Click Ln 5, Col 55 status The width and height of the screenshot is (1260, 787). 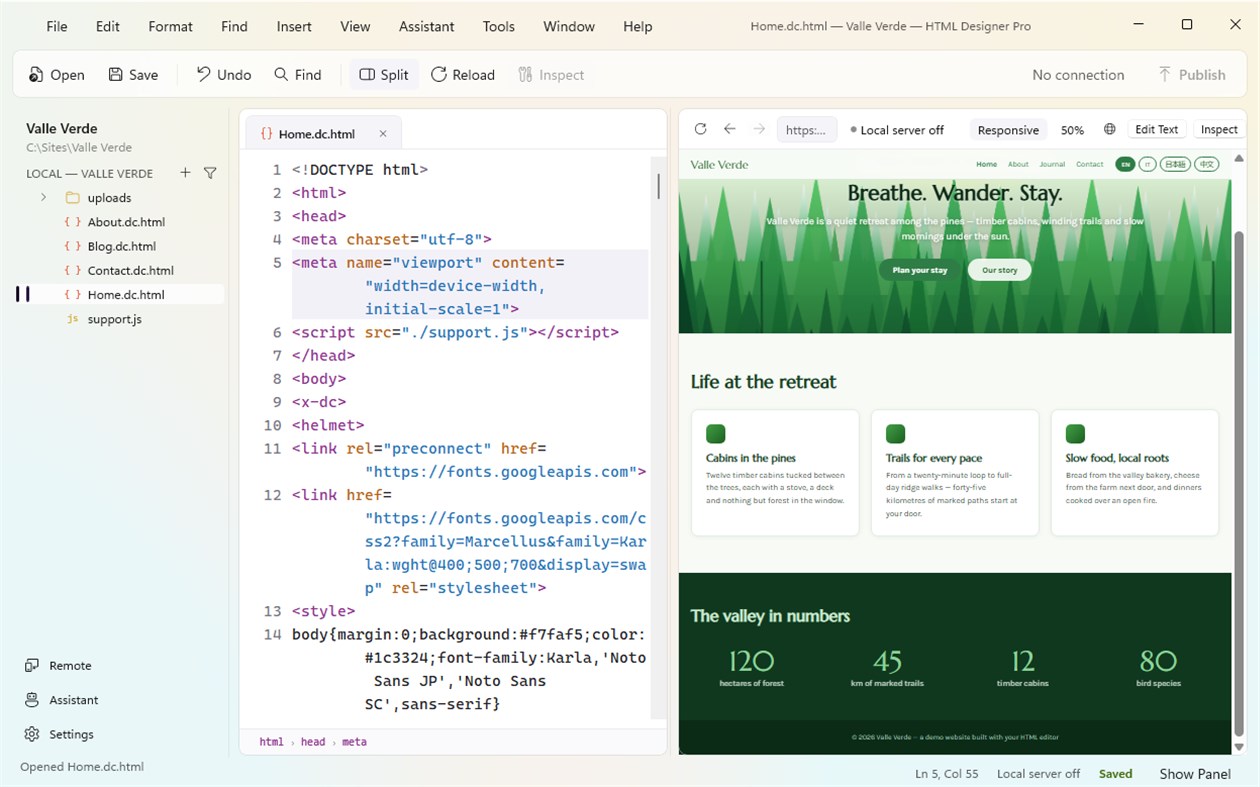[x=947, y=774]
